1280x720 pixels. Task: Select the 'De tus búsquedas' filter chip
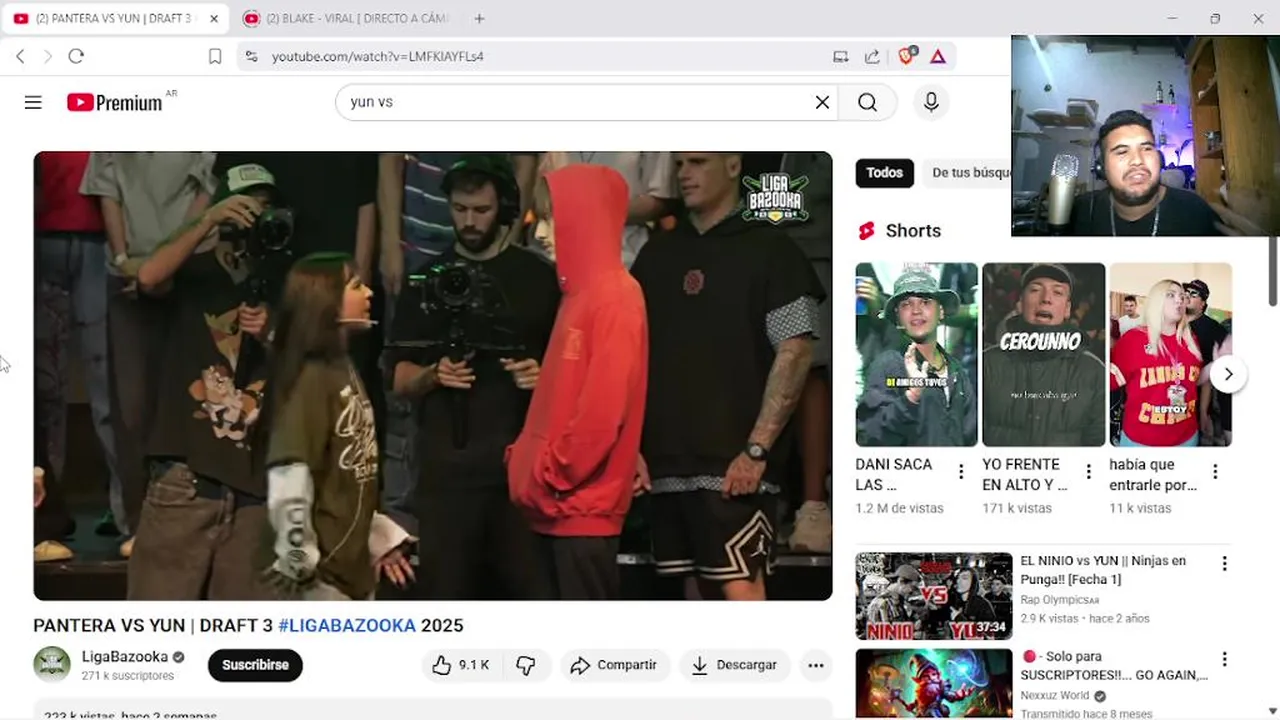pyautogui.click(x=966, y=173)
